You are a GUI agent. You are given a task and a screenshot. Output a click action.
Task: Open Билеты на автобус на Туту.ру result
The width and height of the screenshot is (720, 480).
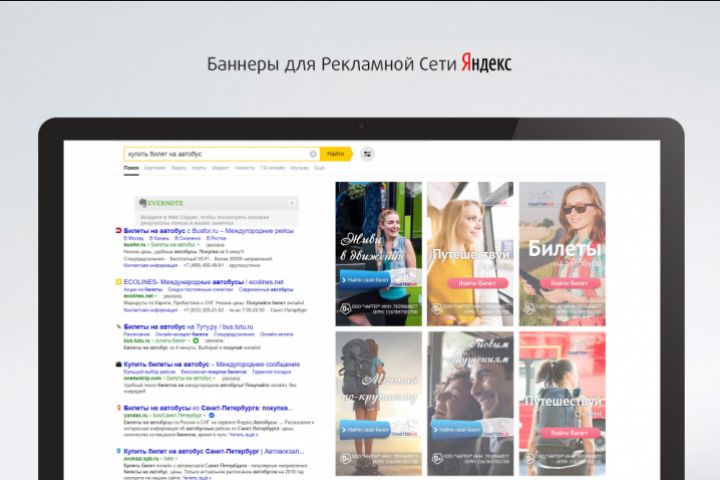tap(188, 327)
